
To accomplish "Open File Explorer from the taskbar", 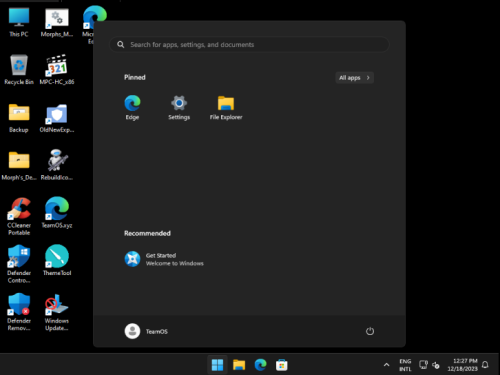I will click(x=239, y=365).
